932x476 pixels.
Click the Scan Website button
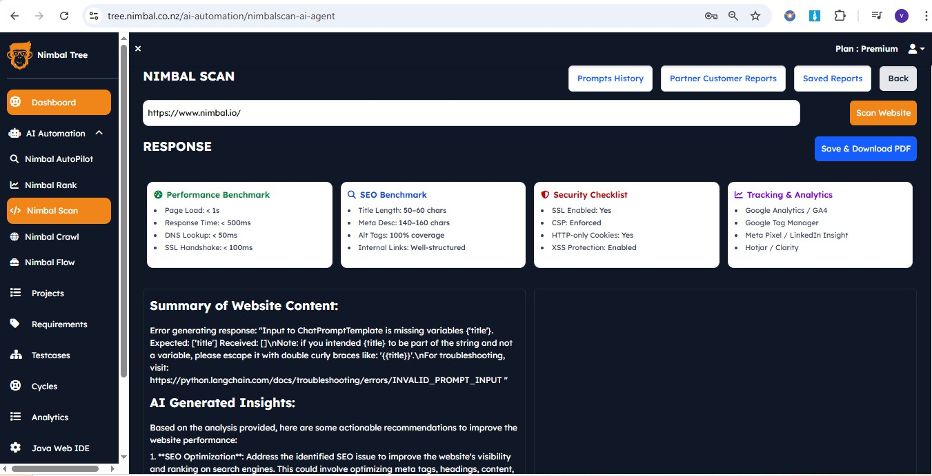pyautogui.click(x=882, y=113)
